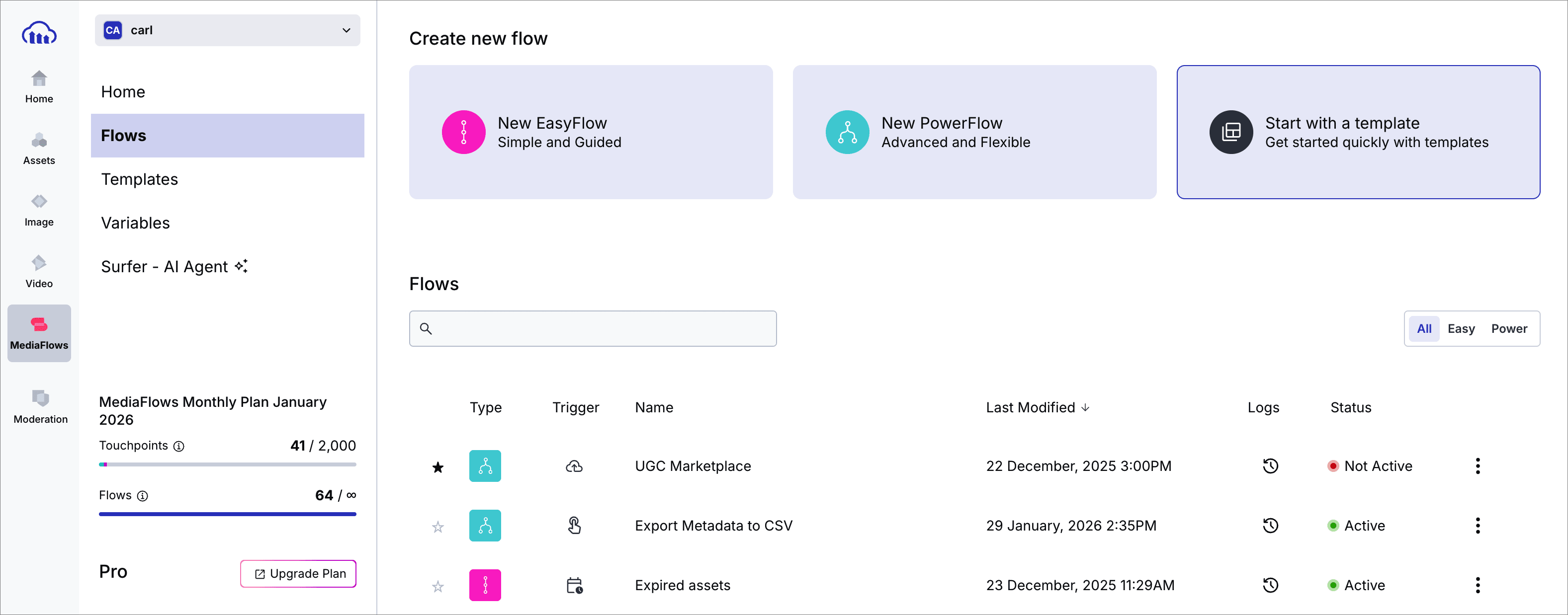
Task: Go to Moderation in left rail
Action: pyautogui.click(x=40, y=406)
